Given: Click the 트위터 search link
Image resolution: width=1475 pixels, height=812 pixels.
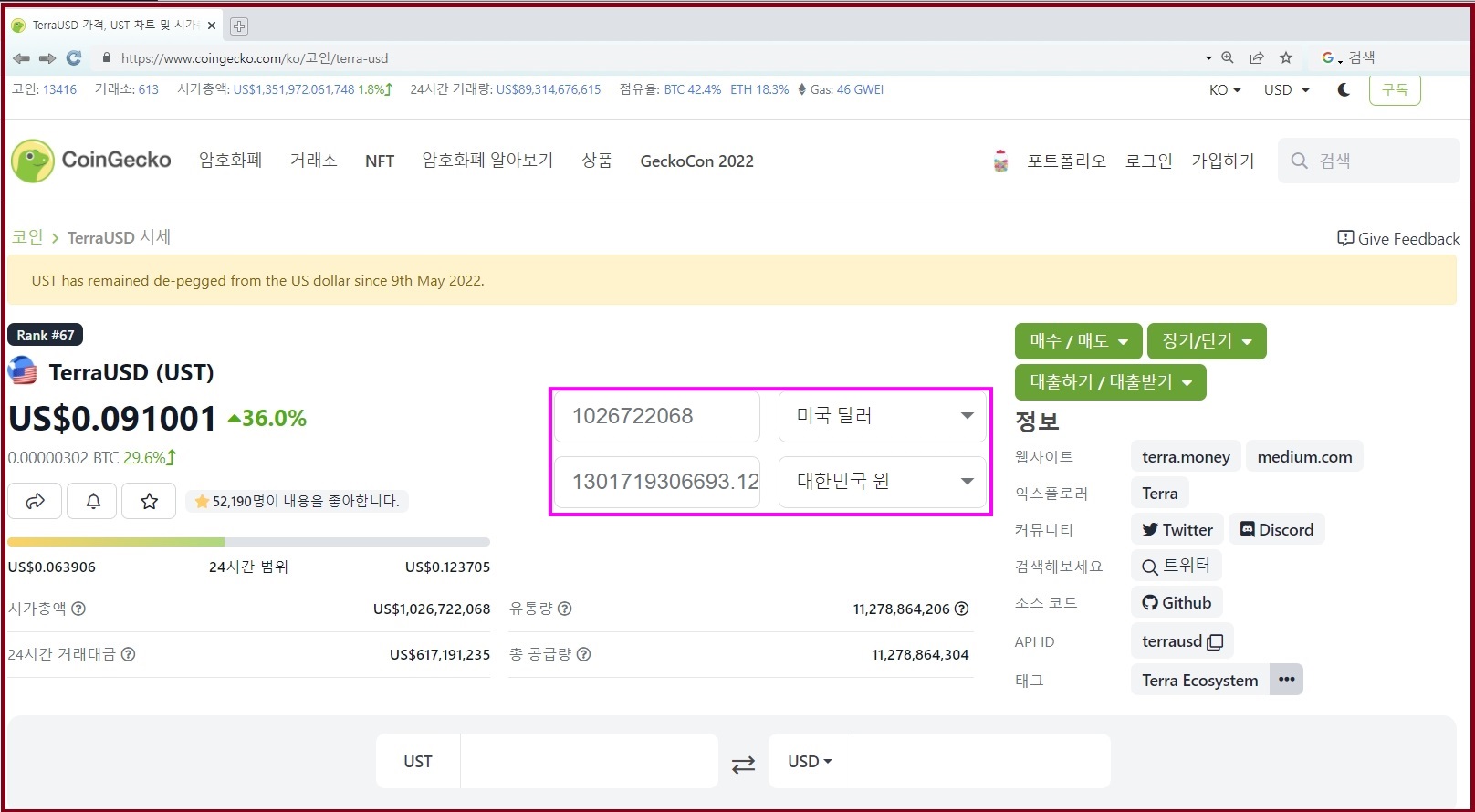Looking at the screenshot, I should (1176, 566).
